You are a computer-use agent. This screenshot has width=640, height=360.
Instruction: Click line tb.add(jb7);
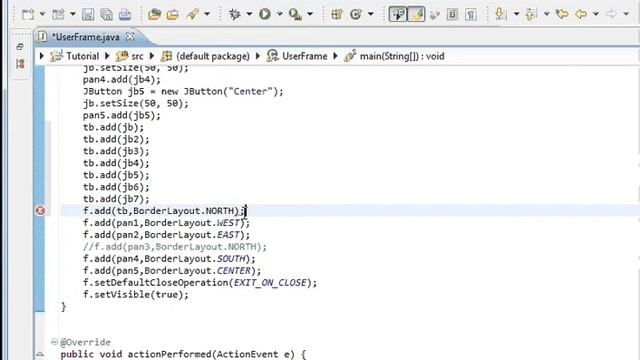tap(116, 199)
